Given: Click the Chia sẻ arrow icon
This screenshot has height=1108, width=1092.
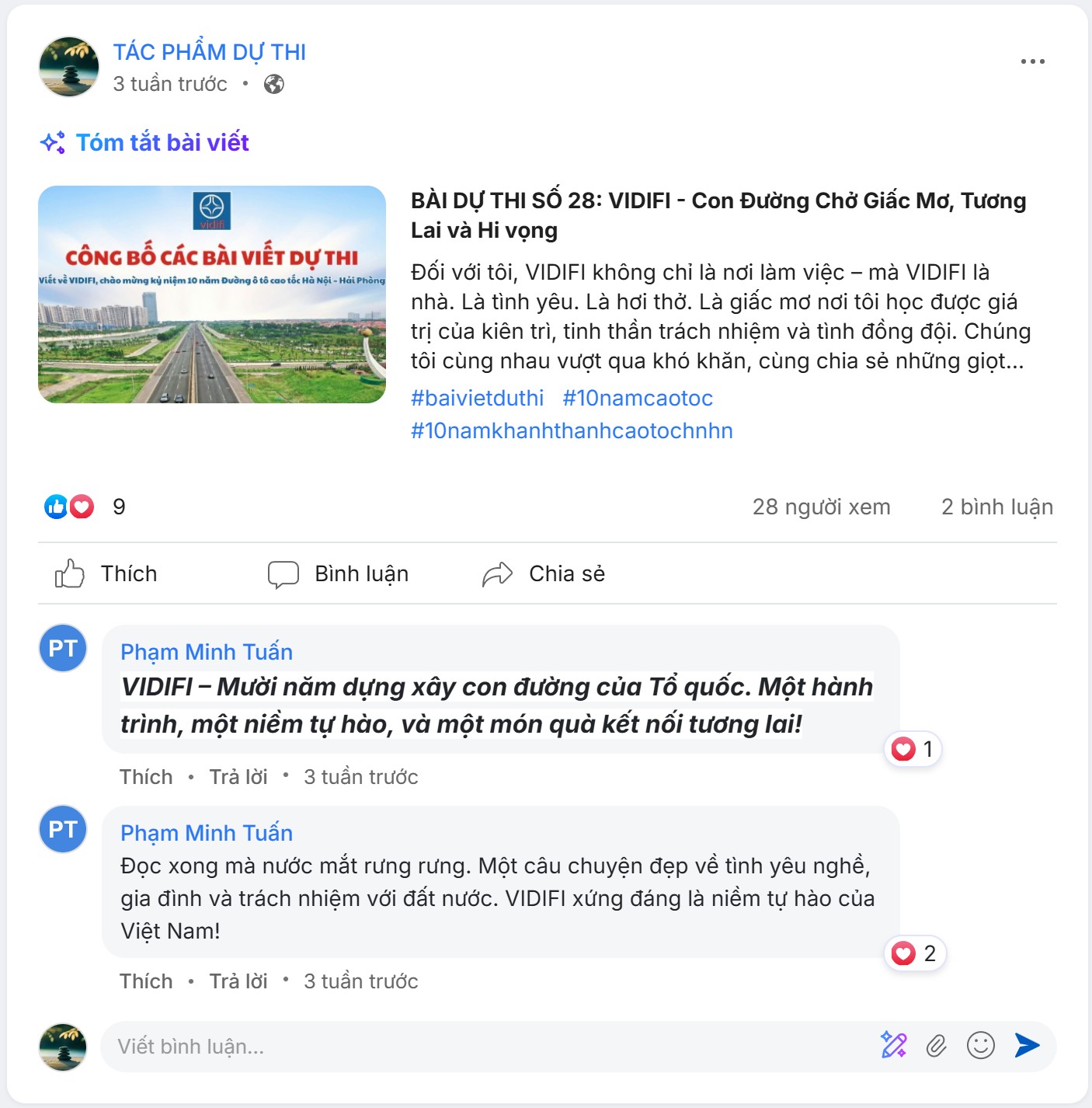Looking at the screenshot, I should tap(497, 574).
